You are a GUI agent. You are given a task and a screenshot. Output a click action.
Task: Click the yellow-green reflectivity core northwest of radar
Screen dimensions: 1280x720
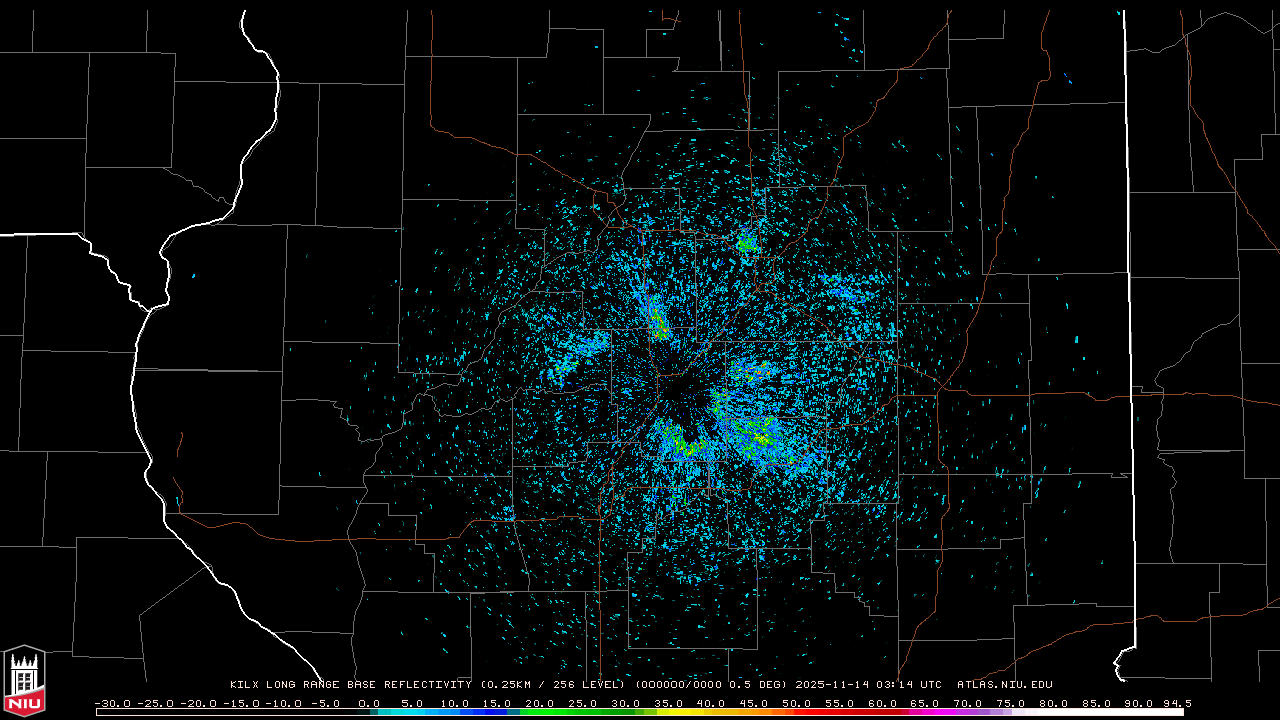[x=659, y=324]
